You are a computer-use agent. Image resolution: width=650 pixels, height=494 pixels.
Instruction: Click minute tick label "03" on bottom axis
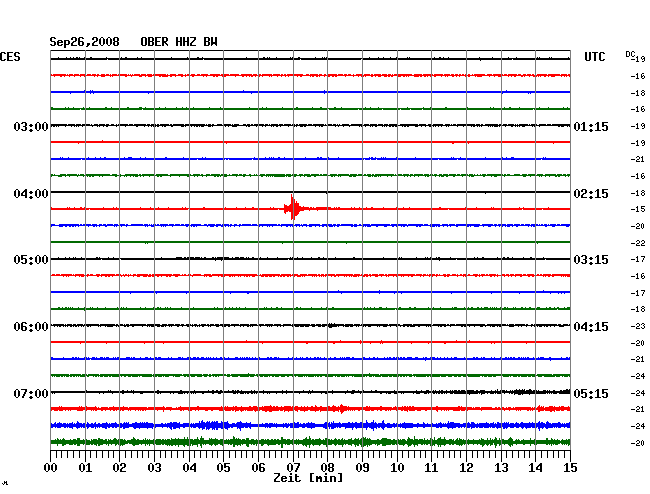pyautogui.click(x=155, y=468)
